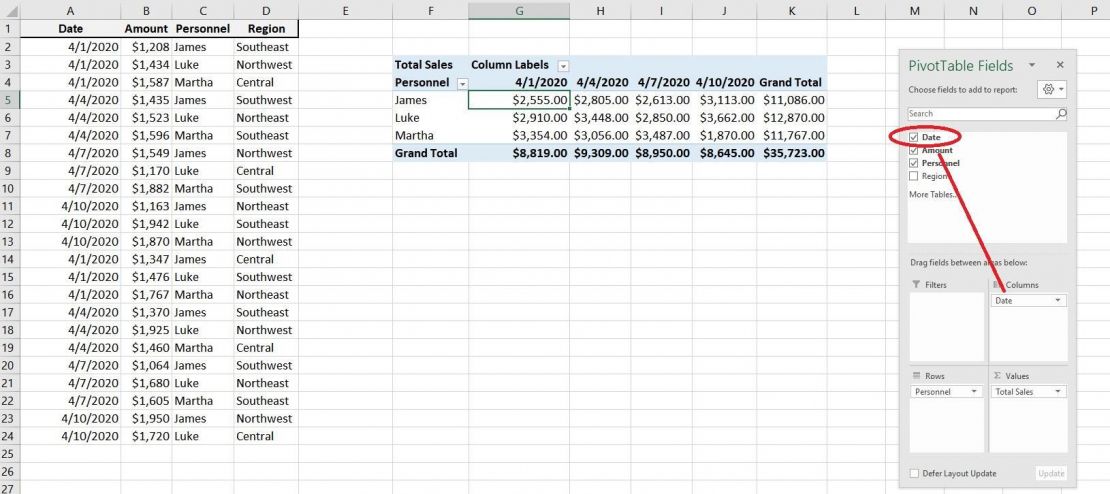Open the Column Labels filter dropdown
1110x494 pixels.
563,66
